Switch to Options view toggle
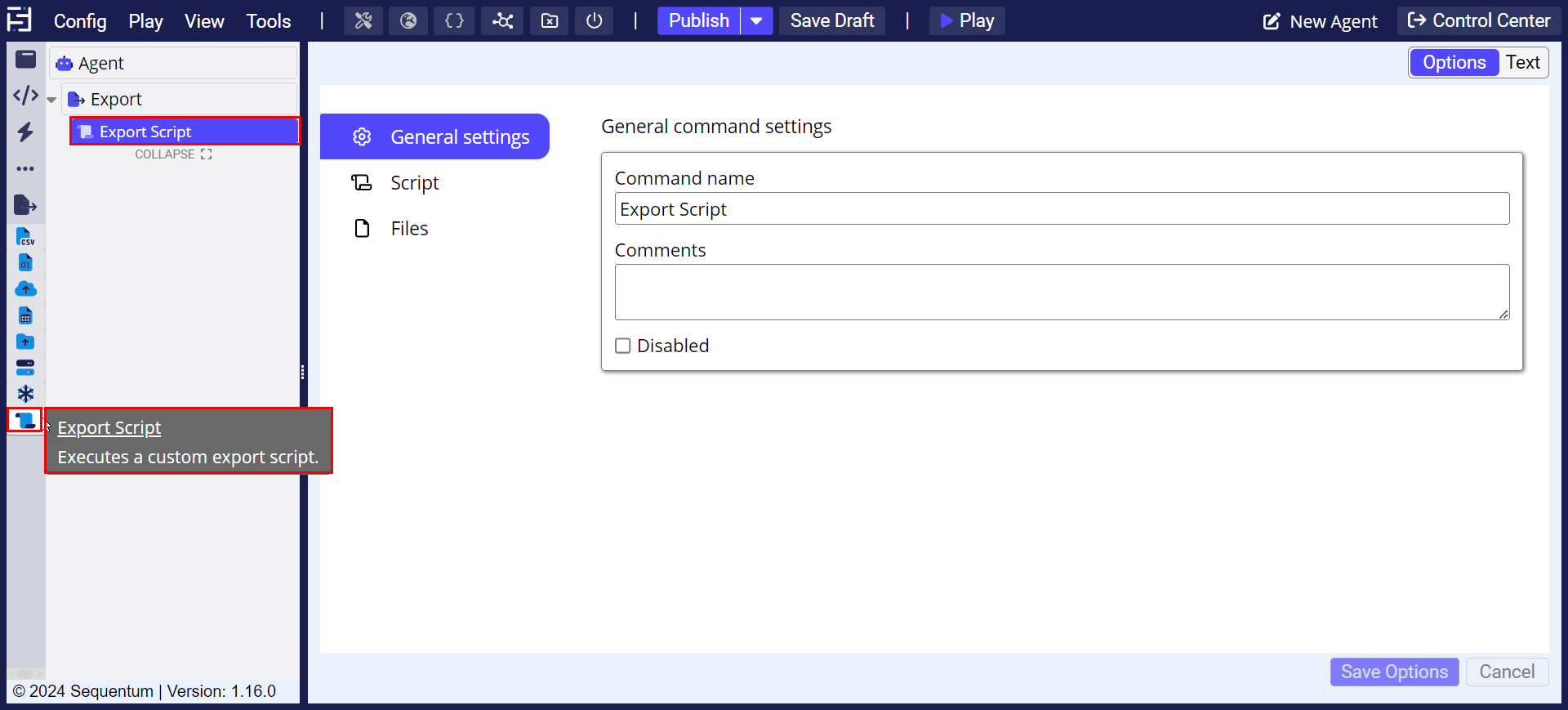Screen dimensions: 1568x710 (x=1454, y=62)
